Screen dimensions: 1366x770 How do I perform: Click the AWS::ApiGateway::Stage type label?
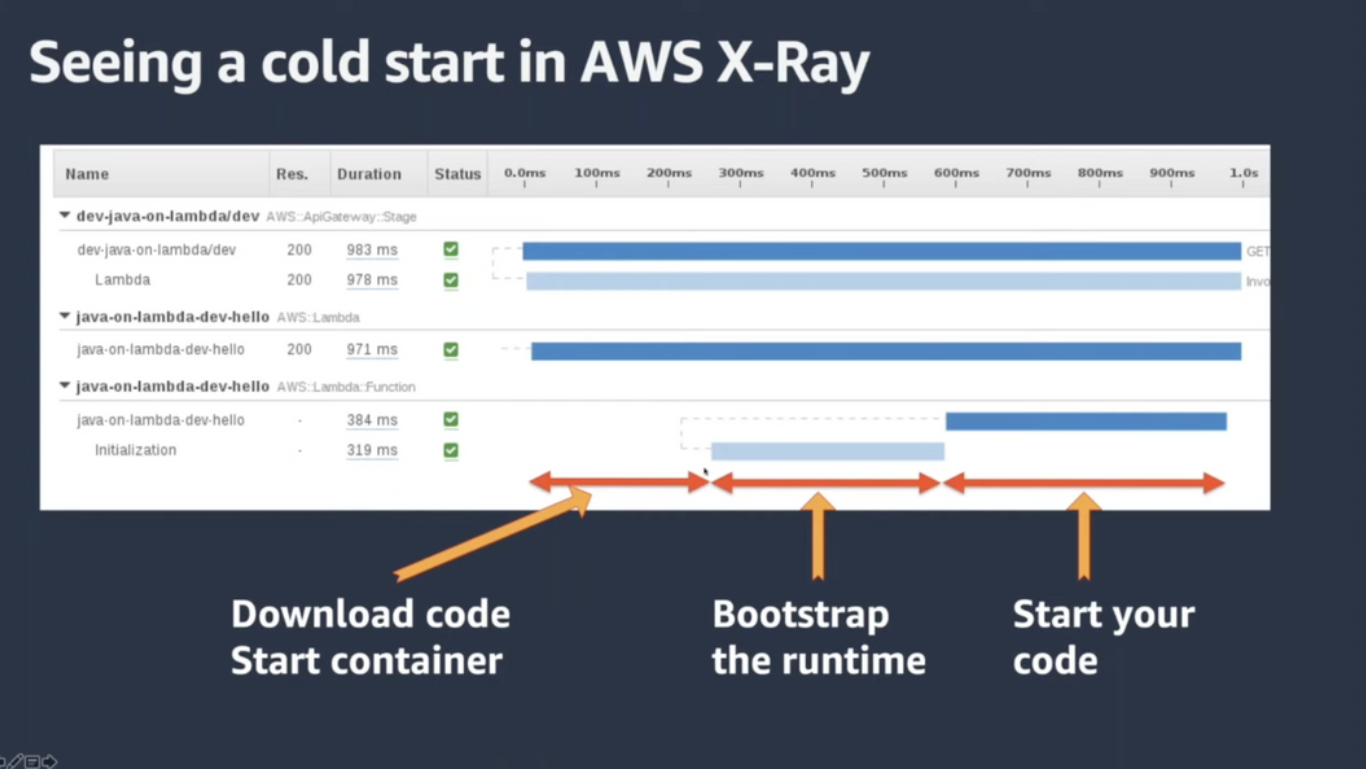(x=341, y=217)
